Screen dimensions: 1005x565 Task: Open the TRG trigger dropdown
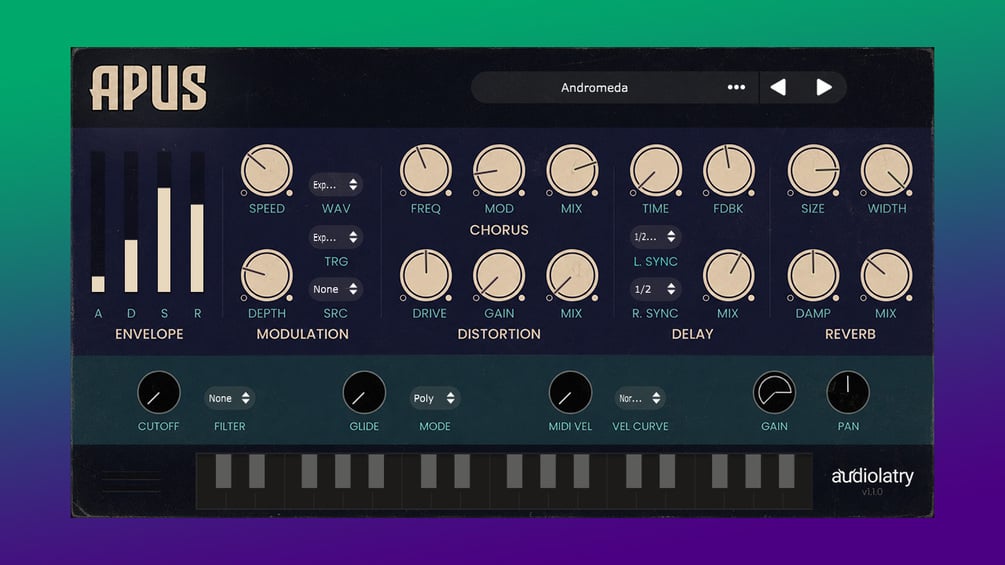[x=335, y=237]
